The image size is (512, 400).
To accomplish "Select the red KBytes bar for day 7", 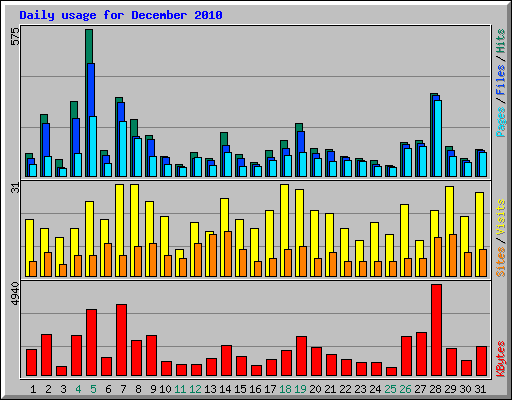I will [x=121, y=340].
